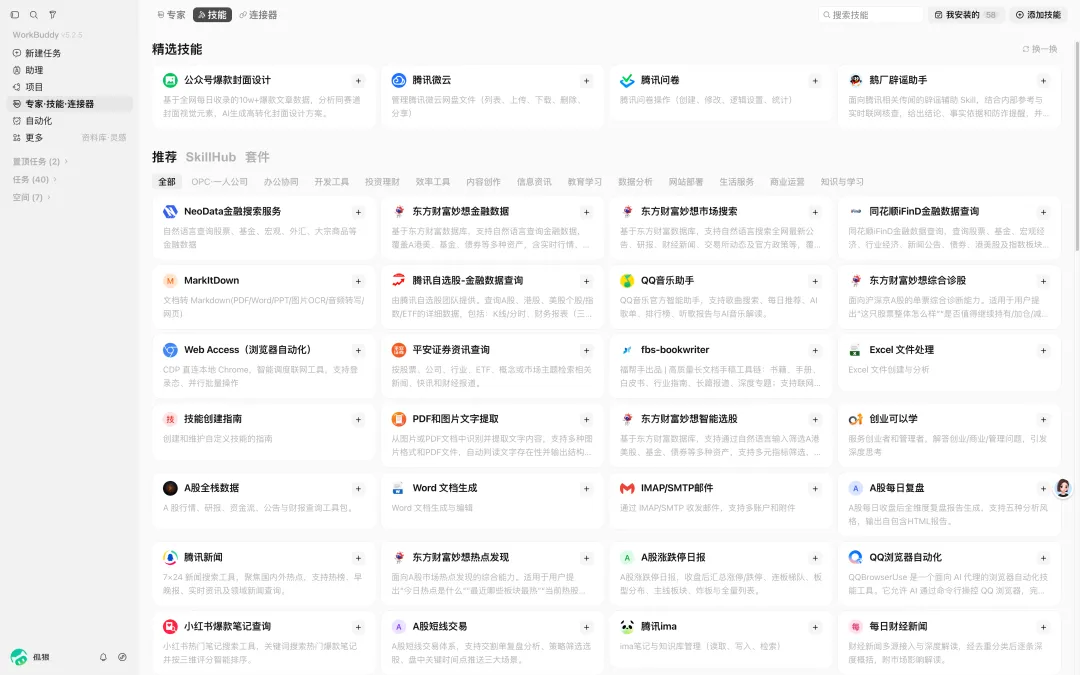Filter by 全部 category
This screenshot has width=1080, height=675.
point(167,182)
